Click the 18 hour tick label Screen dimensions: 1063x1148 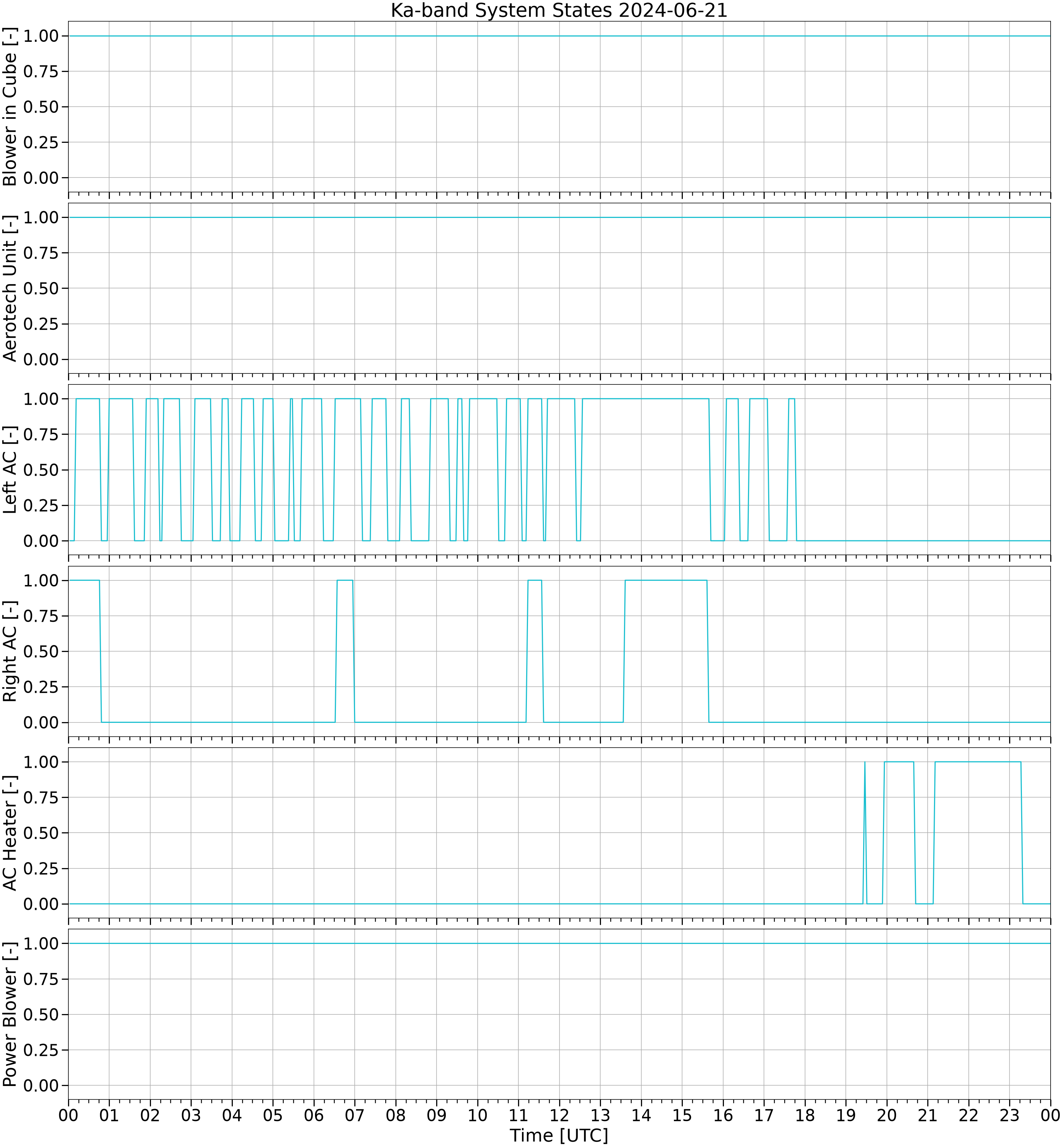click(x=805, y=1115)
